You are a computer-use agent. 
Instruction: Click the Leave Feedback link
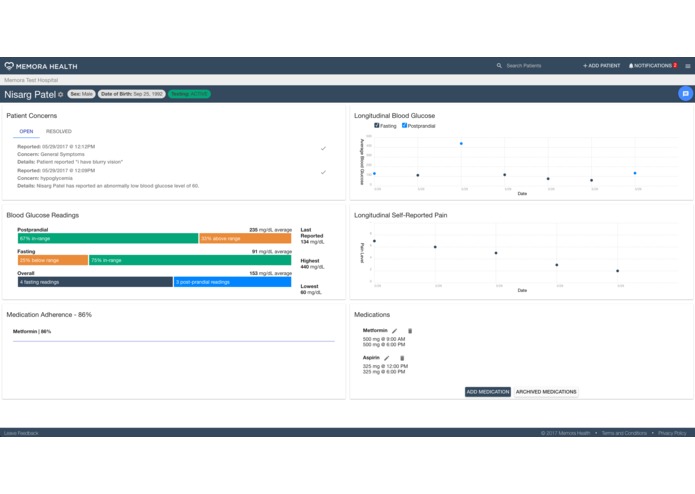coord(21,433)
